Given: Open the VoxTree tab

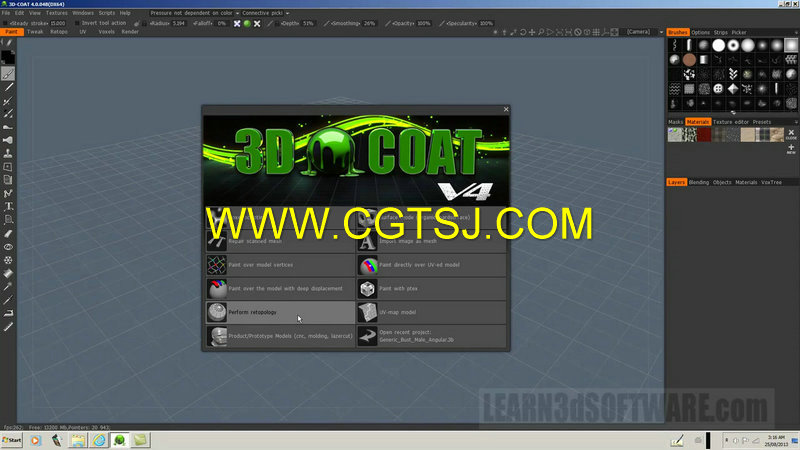Looking at the screenshot, I should click(x=771, y=182).
